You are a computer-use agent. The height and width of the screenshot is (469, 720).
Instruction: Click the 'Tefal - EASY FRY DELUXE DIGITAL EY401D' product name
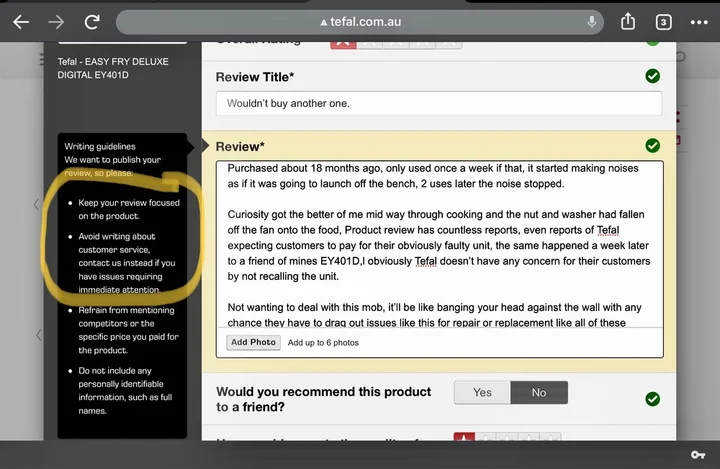coord(113,68)
